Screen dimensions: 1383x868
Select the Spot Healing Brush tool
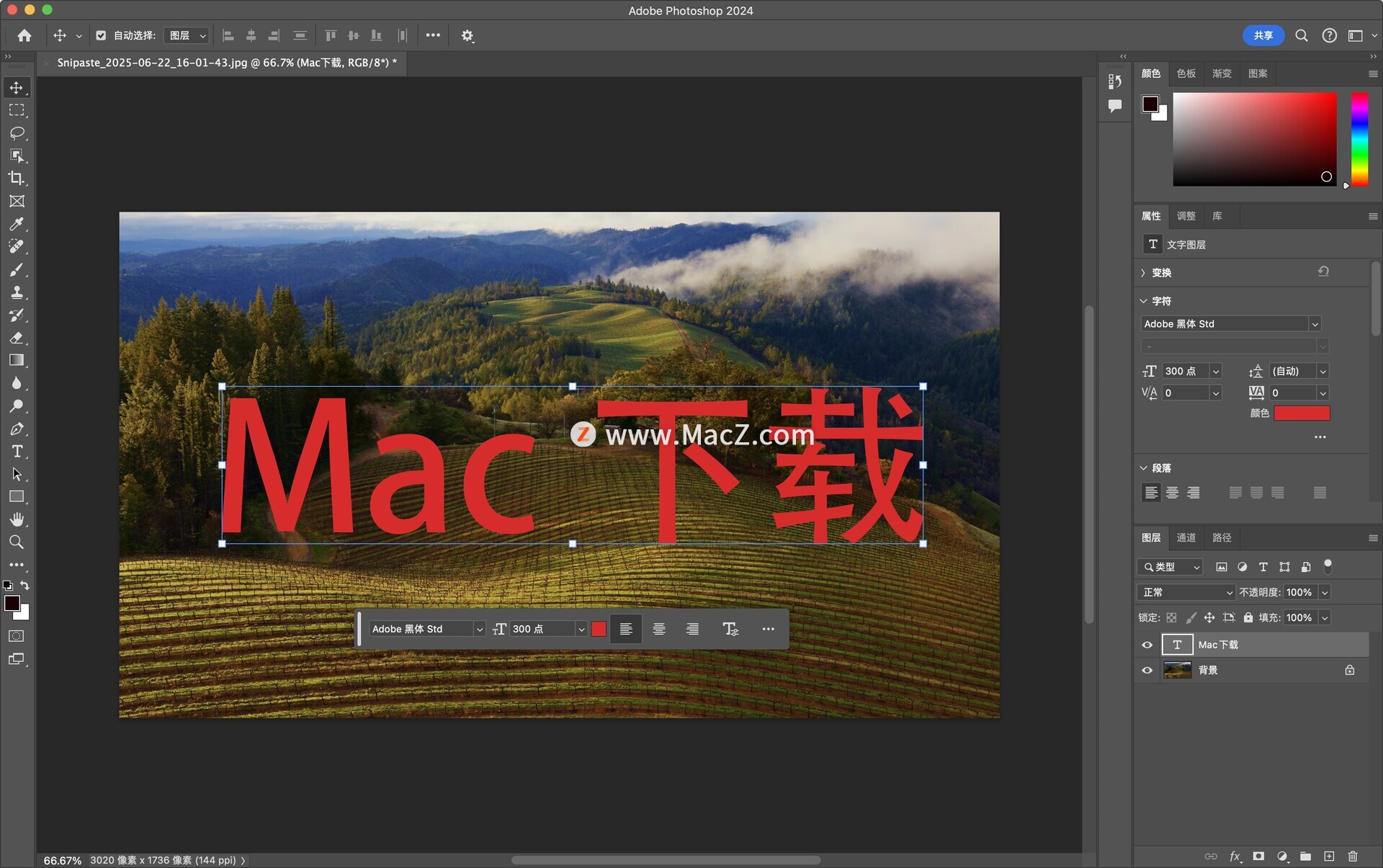click(x=17, y=246)
